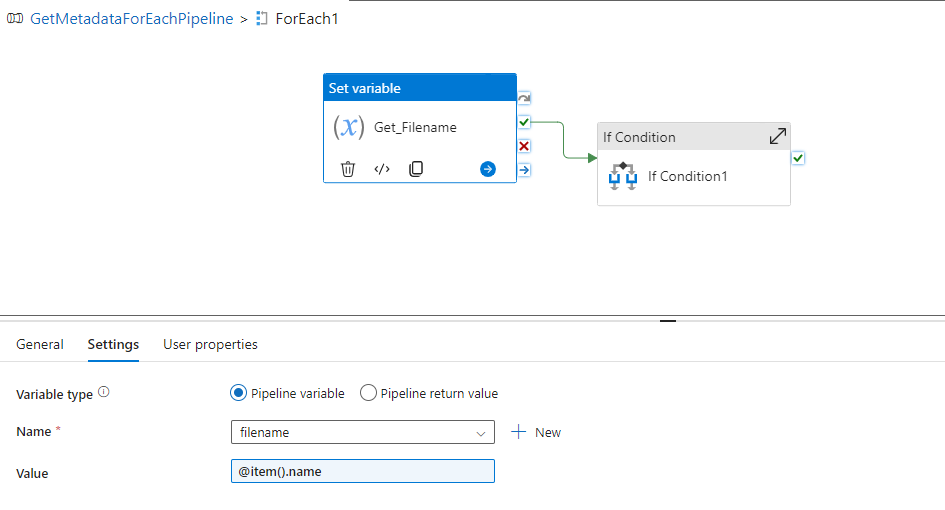Click the If Condition1 branching icon
Screen dimensions: 945x510
point(623,176)
